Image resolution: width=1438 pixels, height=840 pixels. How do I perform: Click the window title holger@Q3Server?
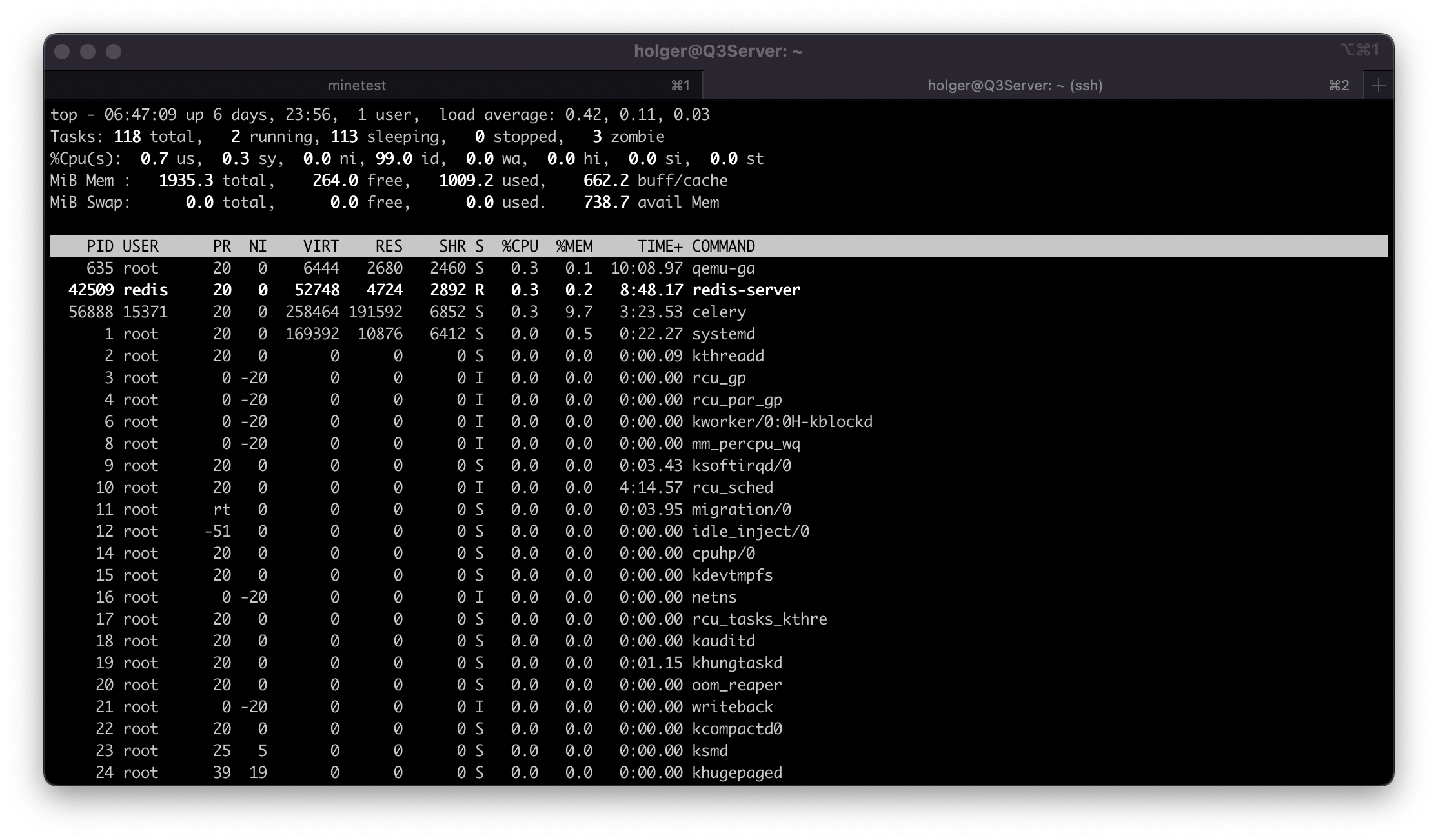click(x=718, y=51)
